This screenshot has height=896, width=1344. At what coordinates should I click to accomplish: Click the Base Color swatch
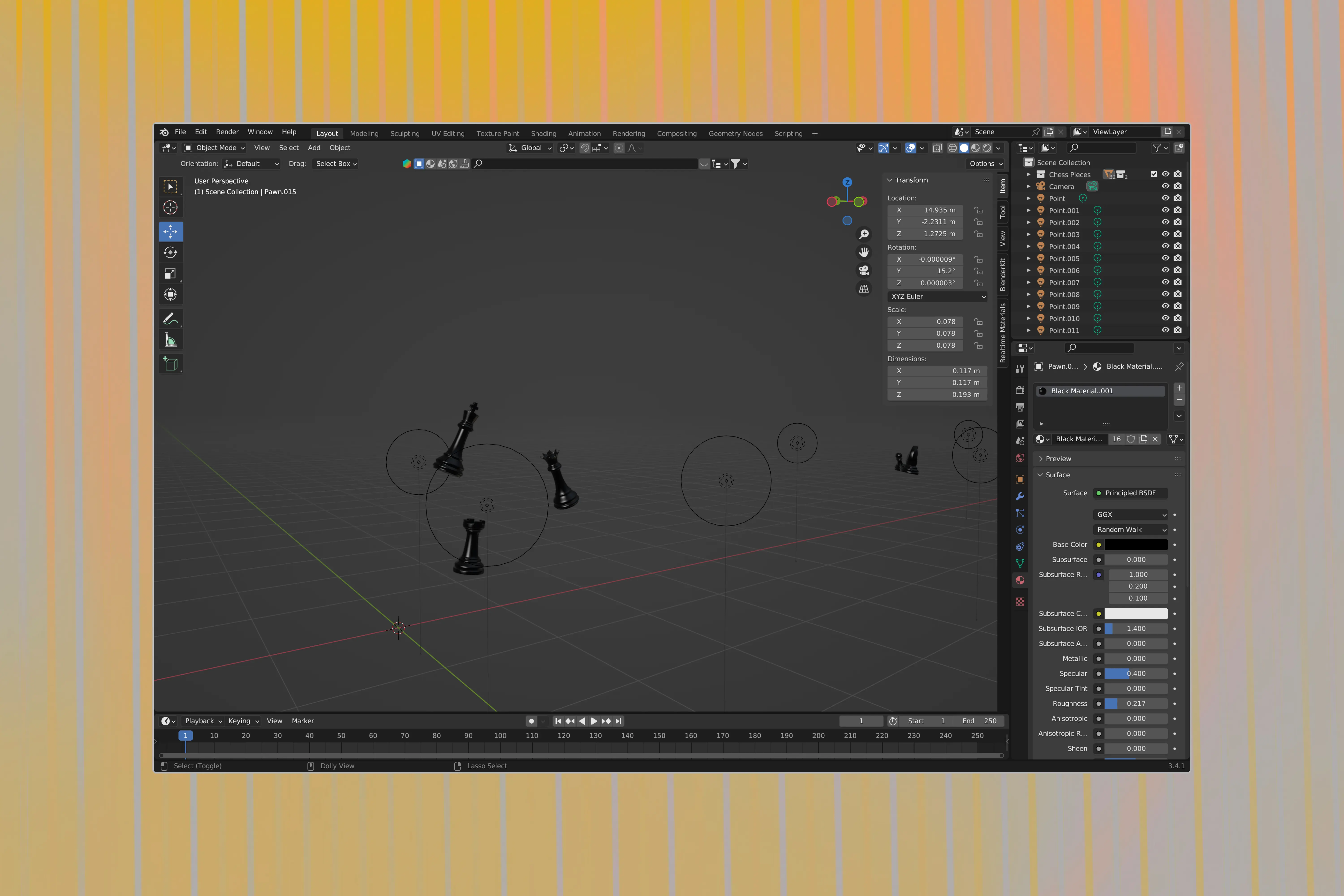tap(1135, 545)
